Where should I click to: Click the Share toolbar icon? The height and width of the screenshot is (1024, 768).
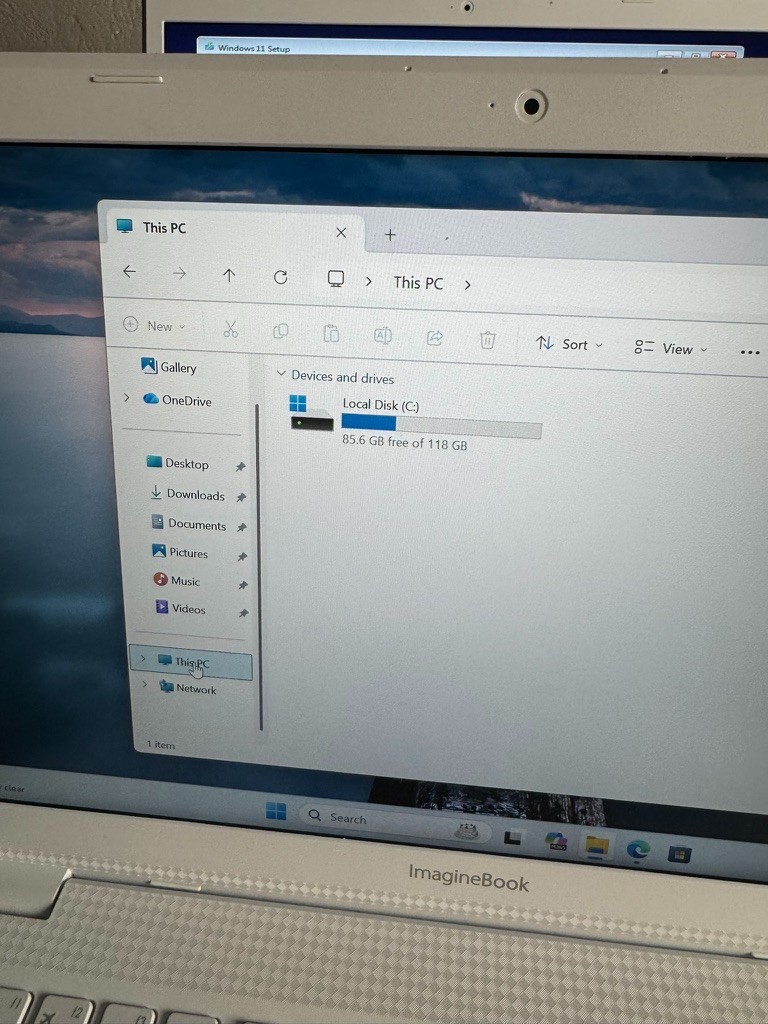coord(435,338)
